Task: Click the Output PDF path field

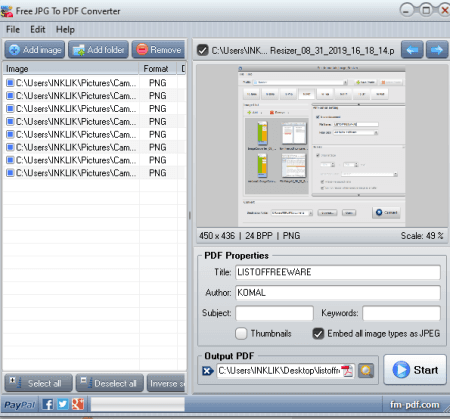Action: coord(279,371)
